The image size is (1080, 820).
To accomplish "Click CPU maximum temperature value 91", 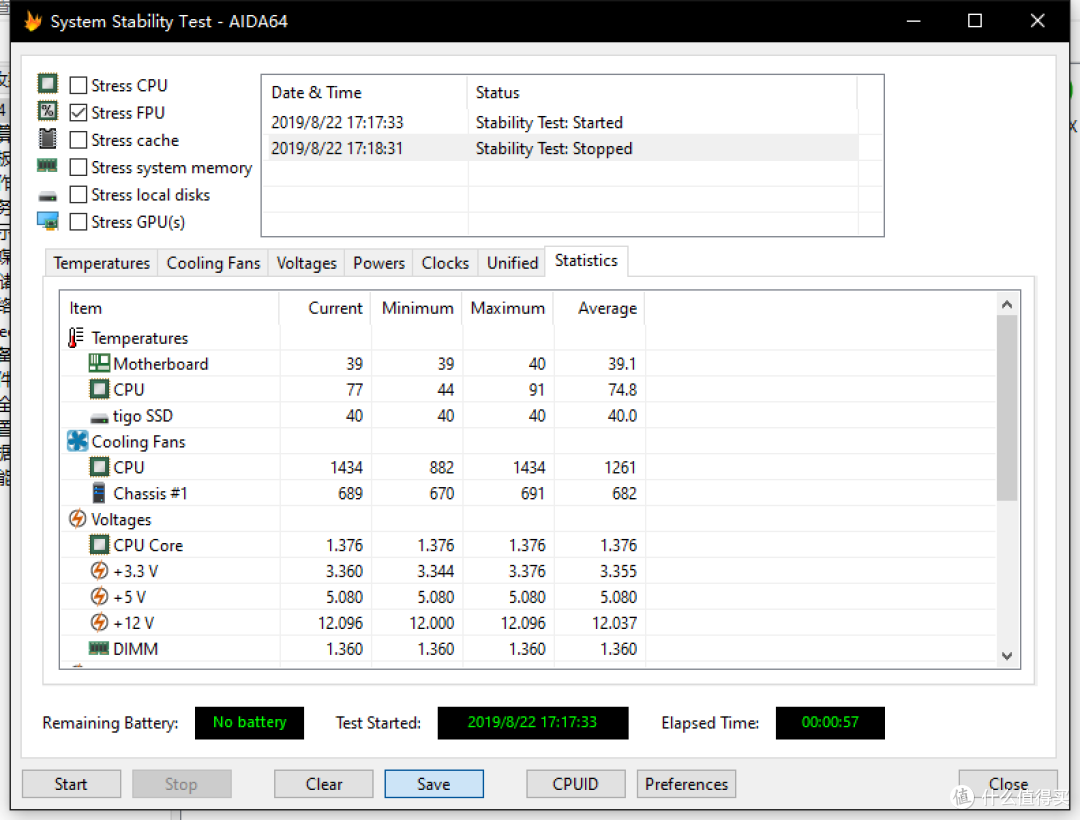I will pos(537,390).
